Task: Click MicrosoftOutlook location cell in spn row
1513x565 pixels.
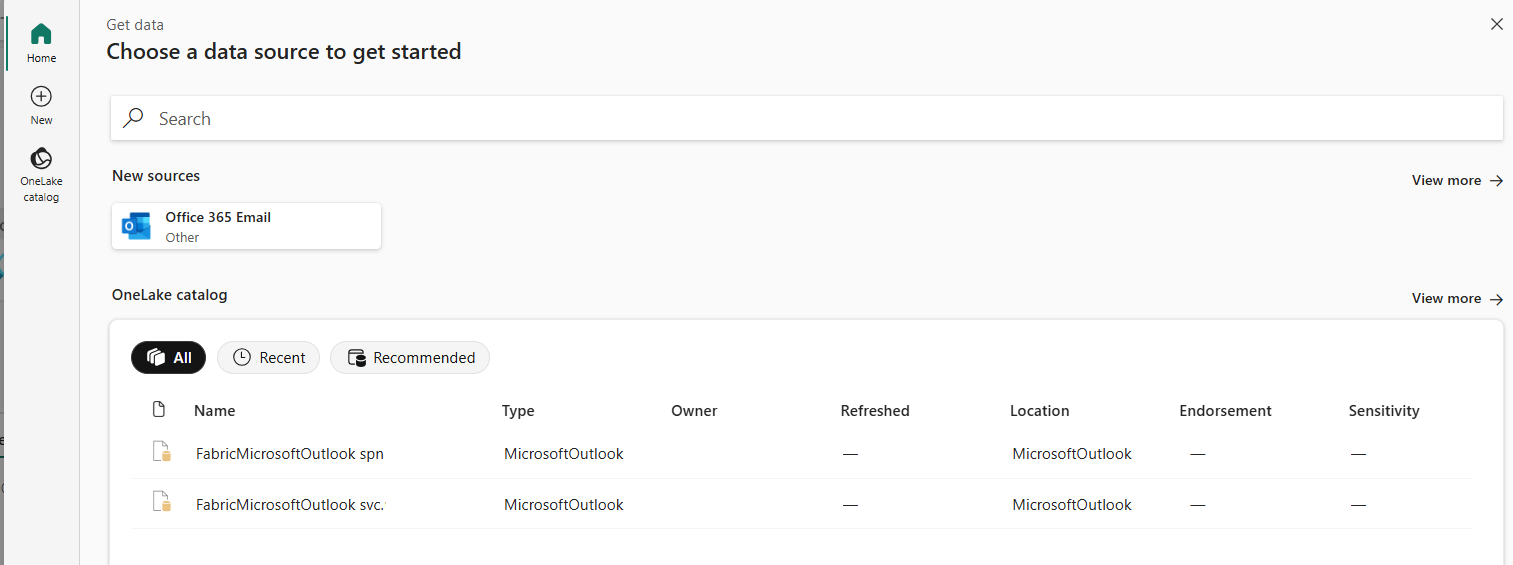Action: [x=1072, y=453]
